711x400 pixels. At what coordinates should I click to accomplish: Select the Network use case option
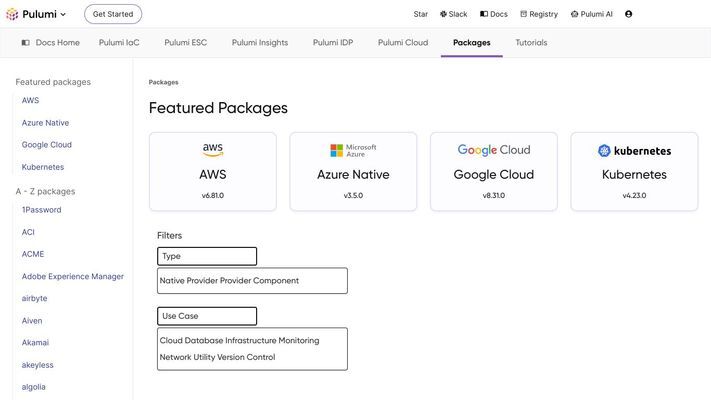click(175, 357)
